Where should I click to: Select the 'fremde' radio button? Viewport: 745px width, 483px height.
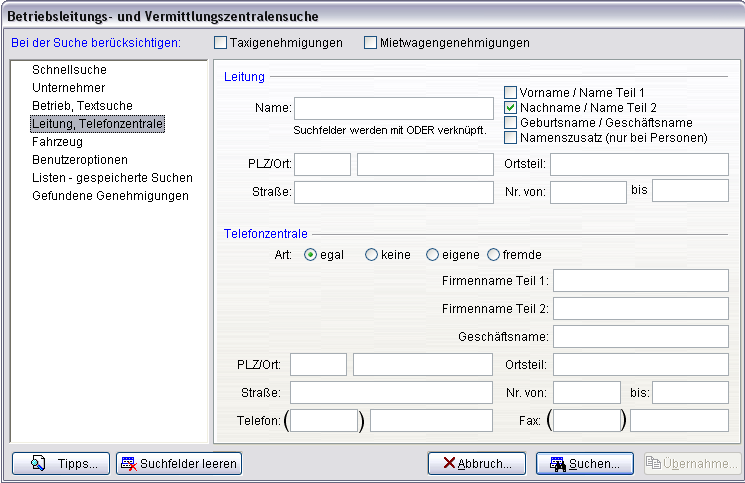coord(493,255)
